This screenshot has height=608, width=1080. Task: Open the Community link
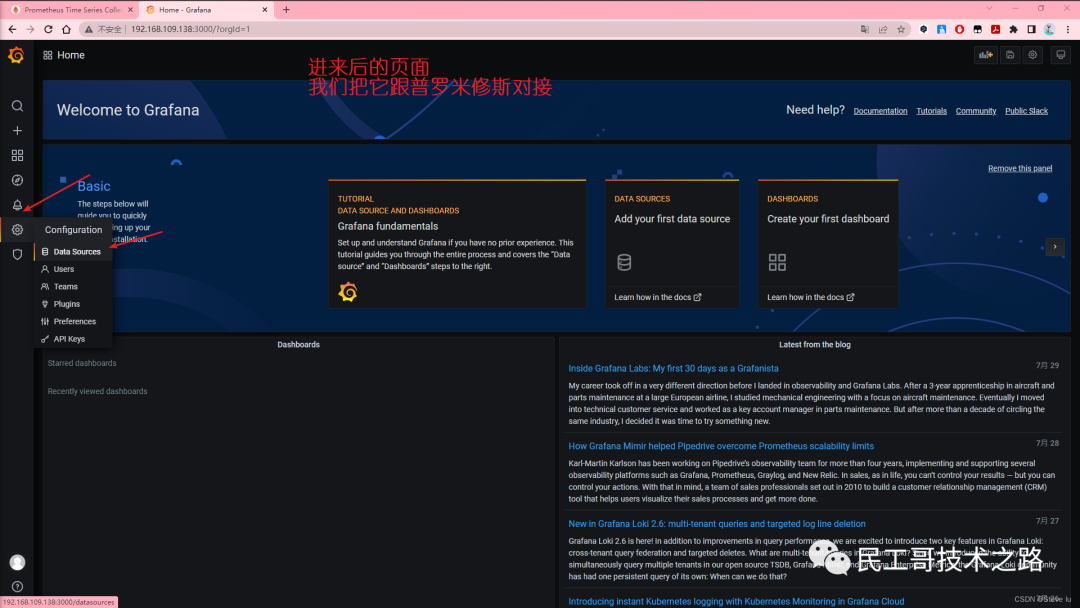[x=976, y=111]
